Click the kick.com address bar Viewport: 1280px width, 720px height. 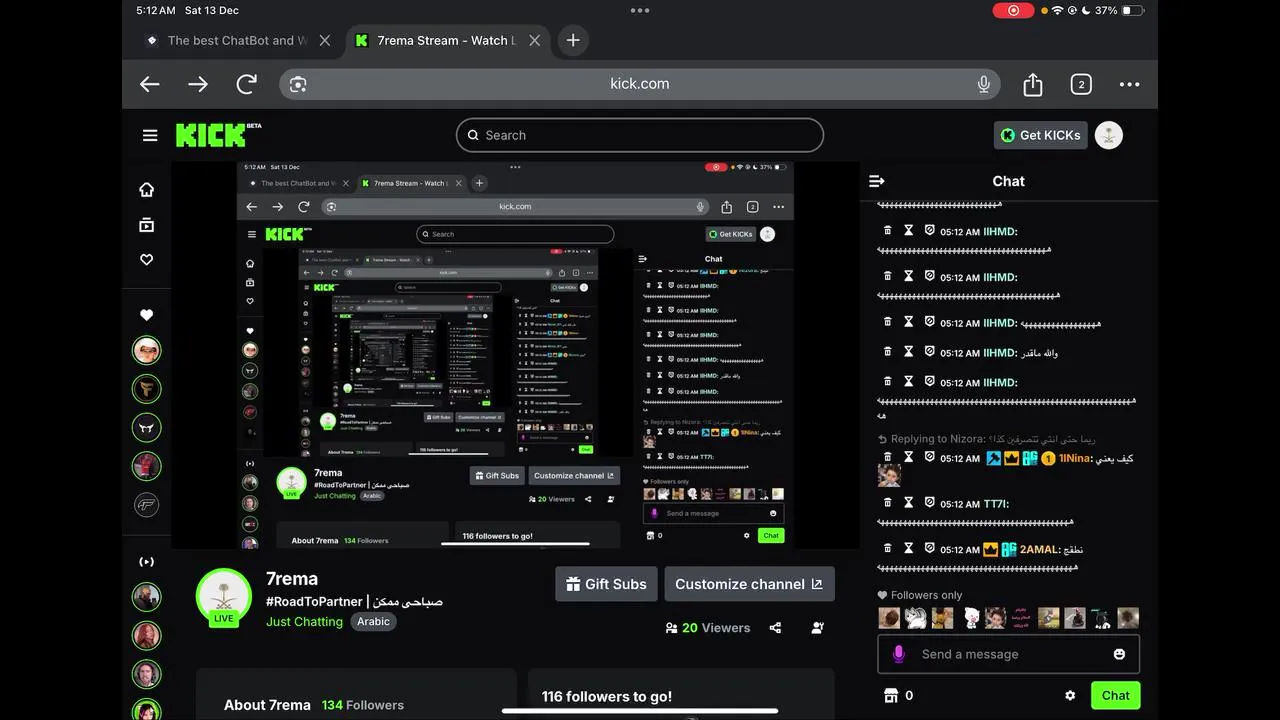(x=640, y=84)
